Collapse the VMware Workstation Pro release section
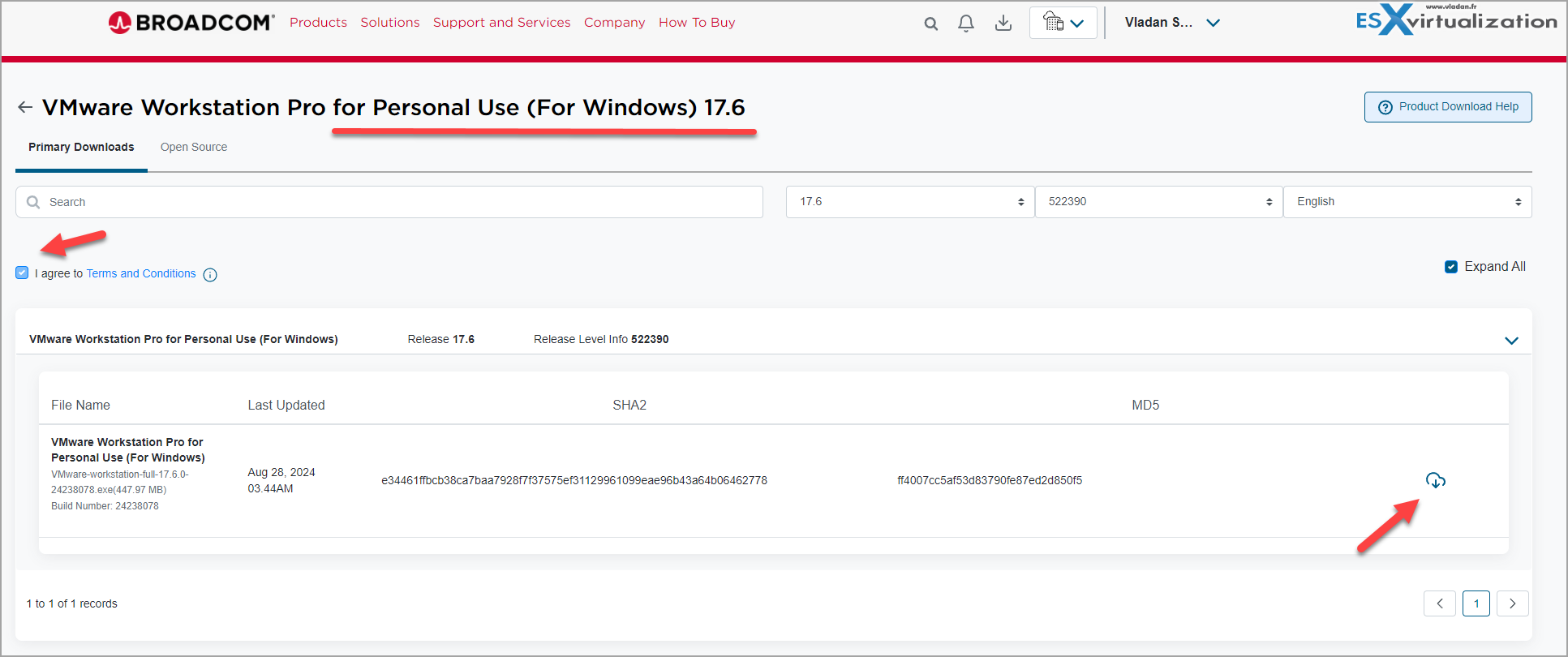 click(1511, 341)
